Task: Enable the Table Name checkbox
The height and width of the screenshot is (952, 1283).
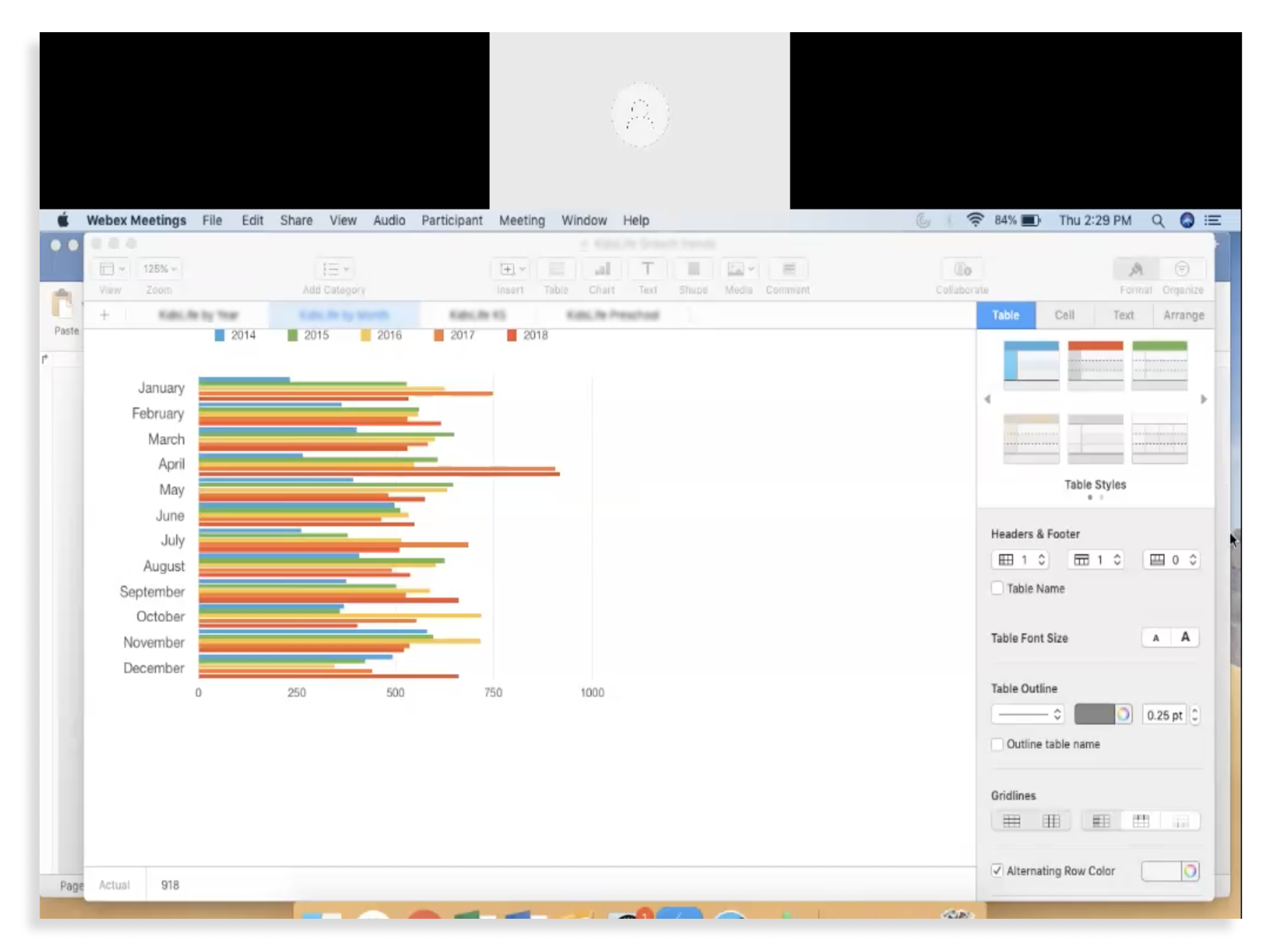Action: (x=997, y=589)
